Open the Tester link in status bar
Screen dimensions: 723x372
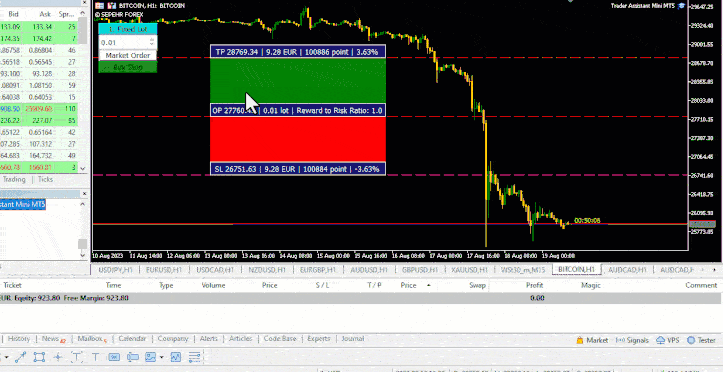coord(701,340)
